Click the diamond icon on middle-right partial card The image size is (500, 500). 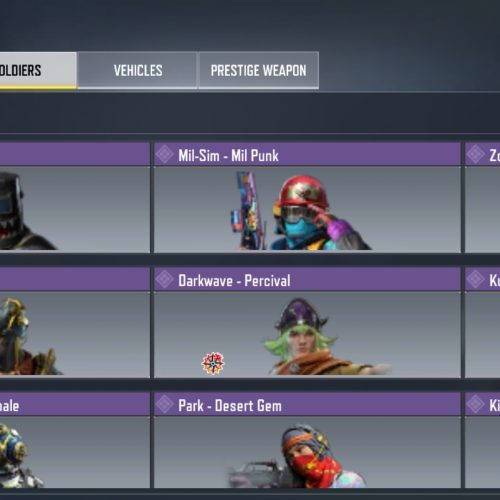pyautogui.click(x=475, y=280)
